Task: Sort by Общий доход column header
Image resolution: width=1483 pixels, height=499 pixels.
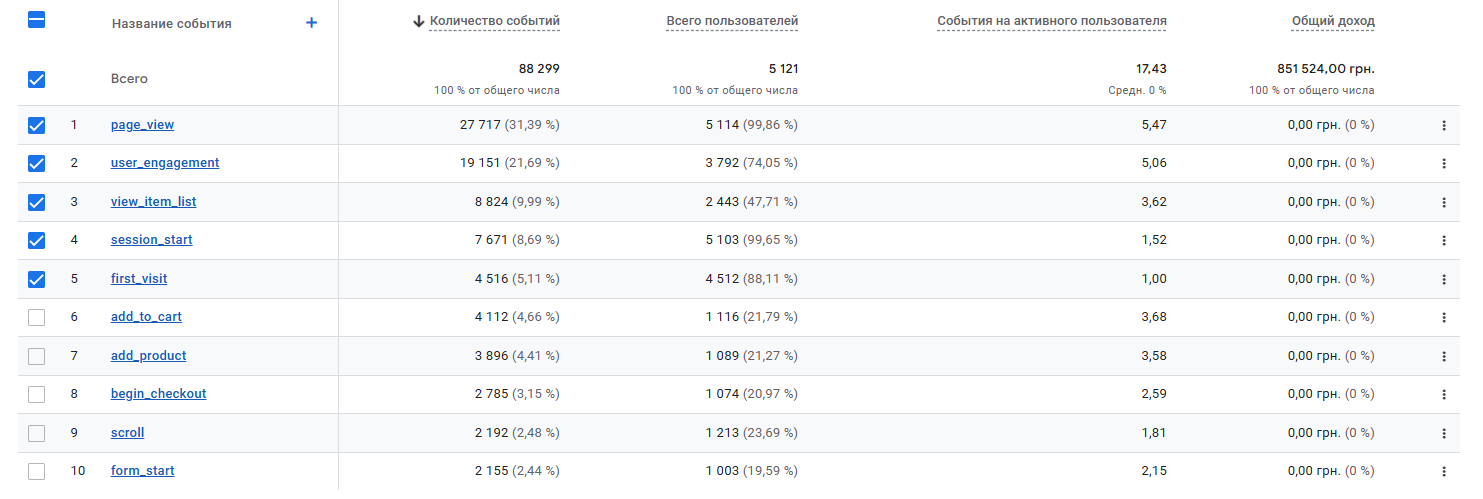Action: click(1332, 21)
